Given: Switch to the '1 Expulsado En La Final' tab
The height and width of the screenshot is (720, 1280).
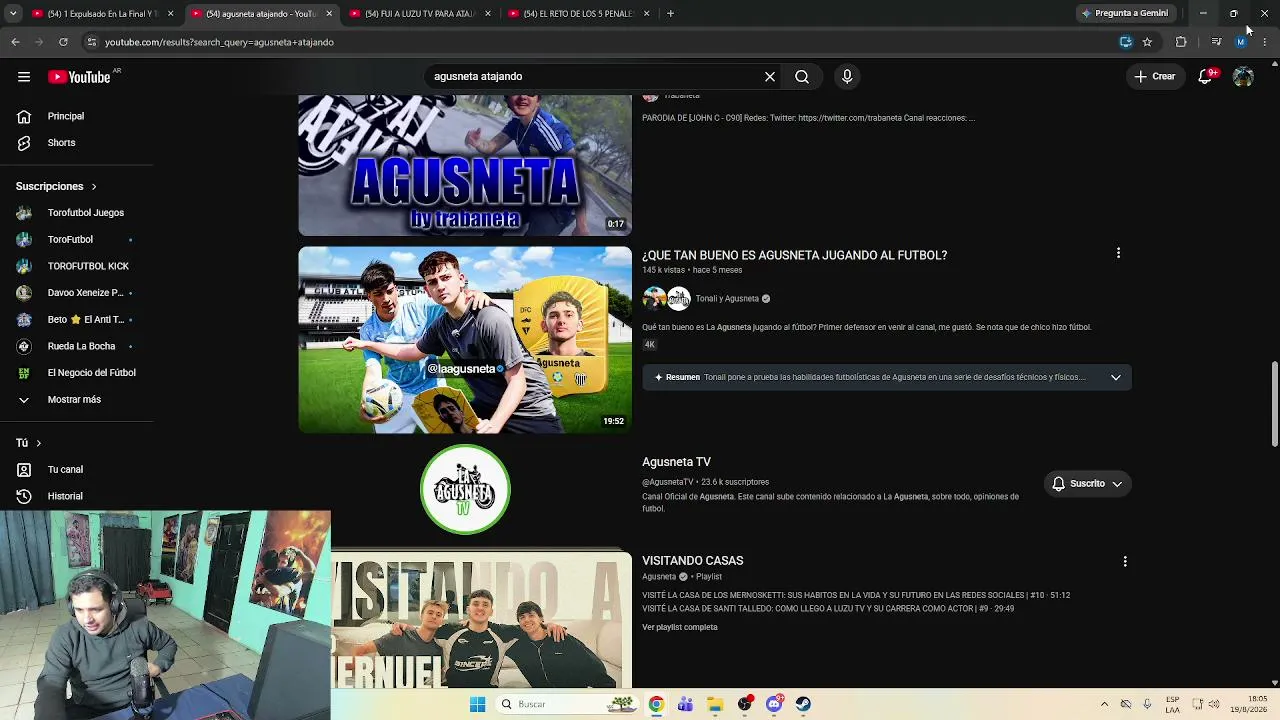Looking at the screenshot, I should (x=94, y=14).
